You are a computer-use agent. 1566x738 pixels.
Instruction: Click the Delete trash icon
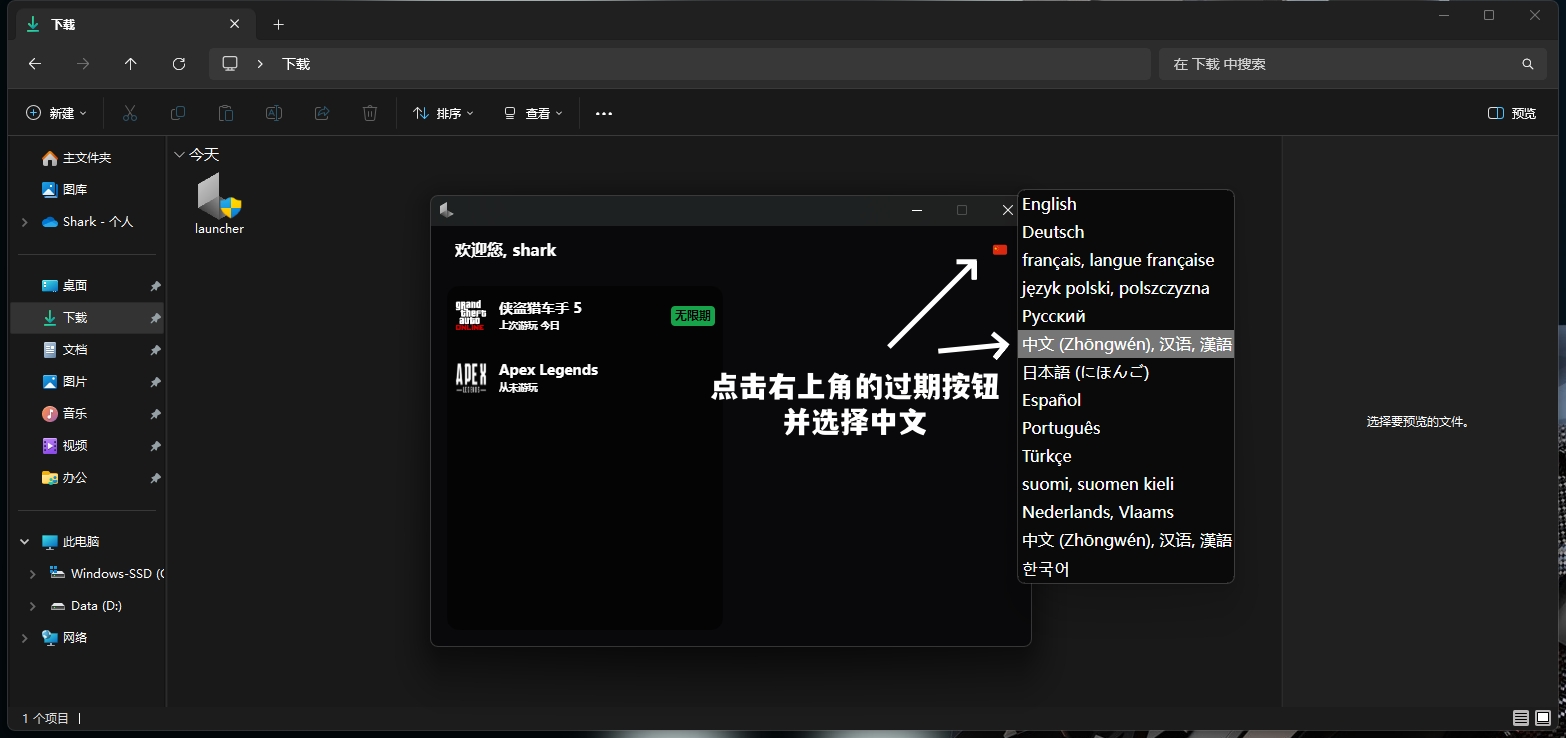[x=369, y=113]
